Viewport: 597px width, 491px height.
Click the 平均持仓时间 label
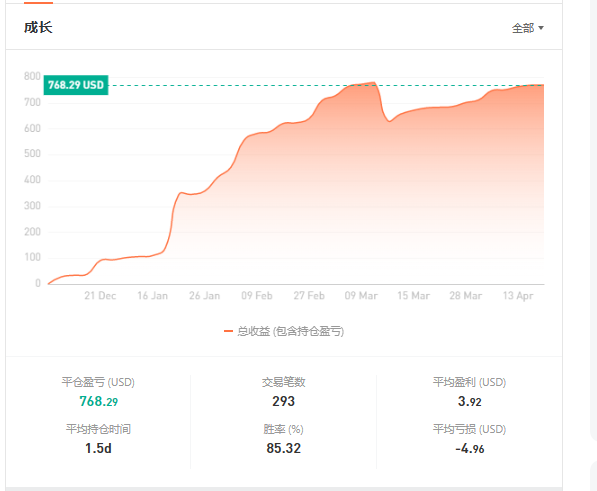[x=98, y=429]
